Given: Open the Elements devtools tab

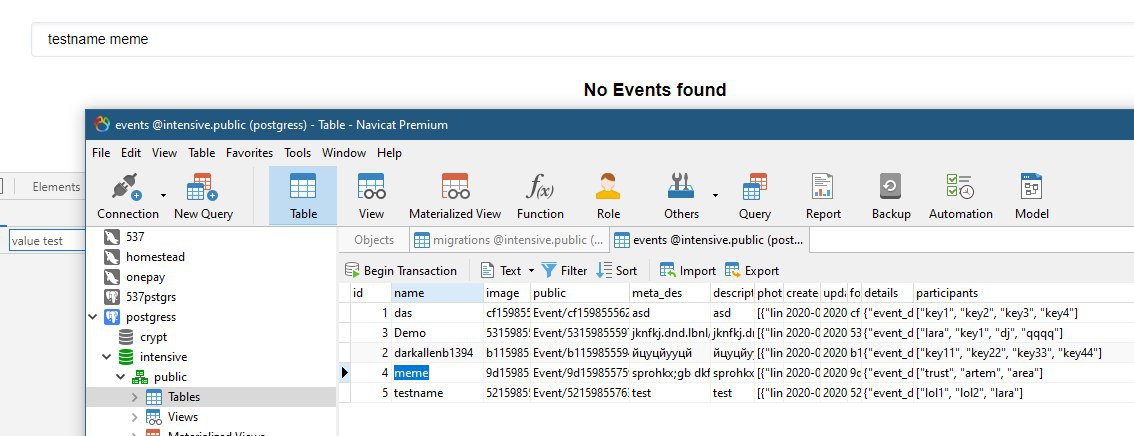Looking at the screenshot, I should click(x=56, y=187).
